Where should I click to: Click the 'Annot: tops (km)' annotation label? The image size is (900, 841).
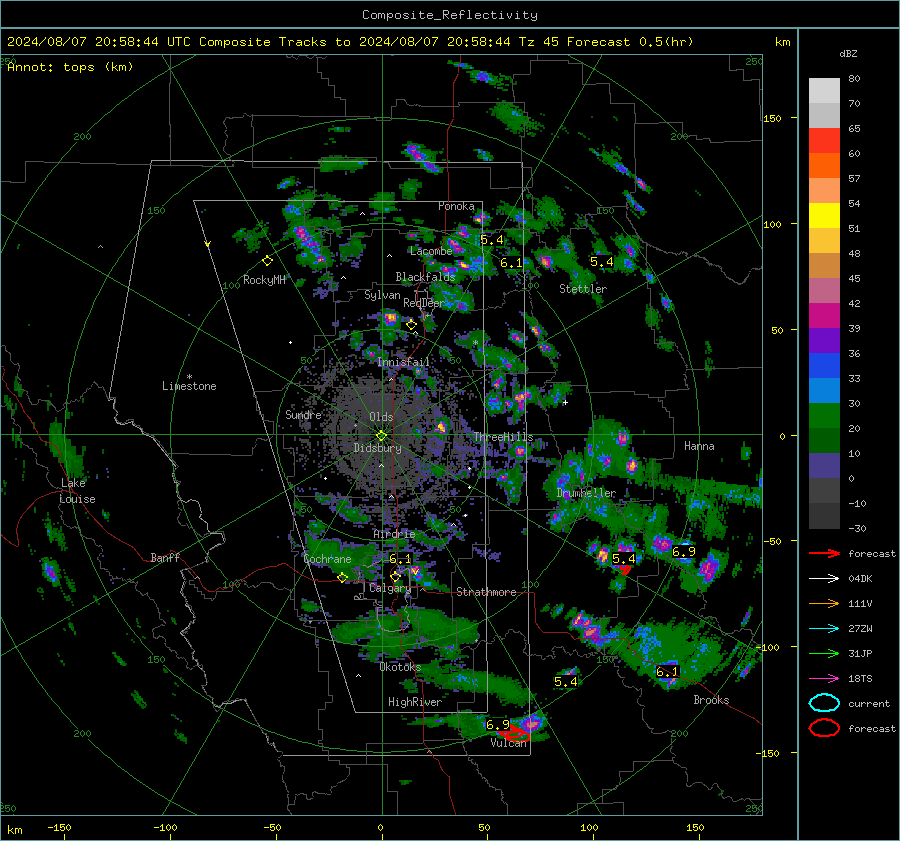pos(70,67)
